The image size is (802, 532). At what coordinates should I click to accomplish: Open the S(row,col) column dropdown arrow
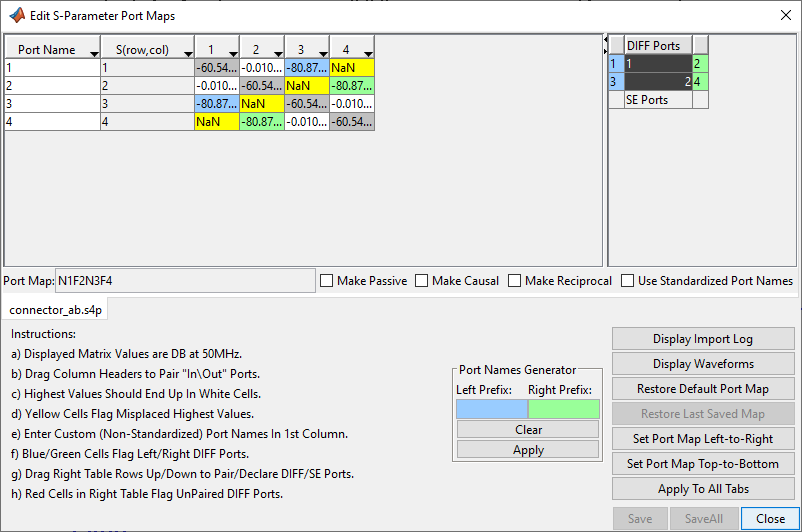(188, 53)
